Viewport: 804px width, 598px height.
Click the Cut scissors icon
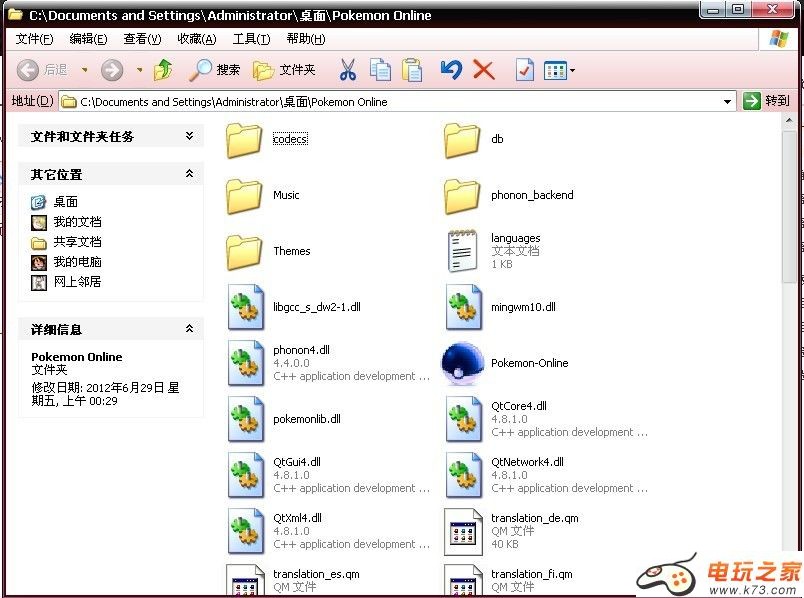[x=347, y=70]
